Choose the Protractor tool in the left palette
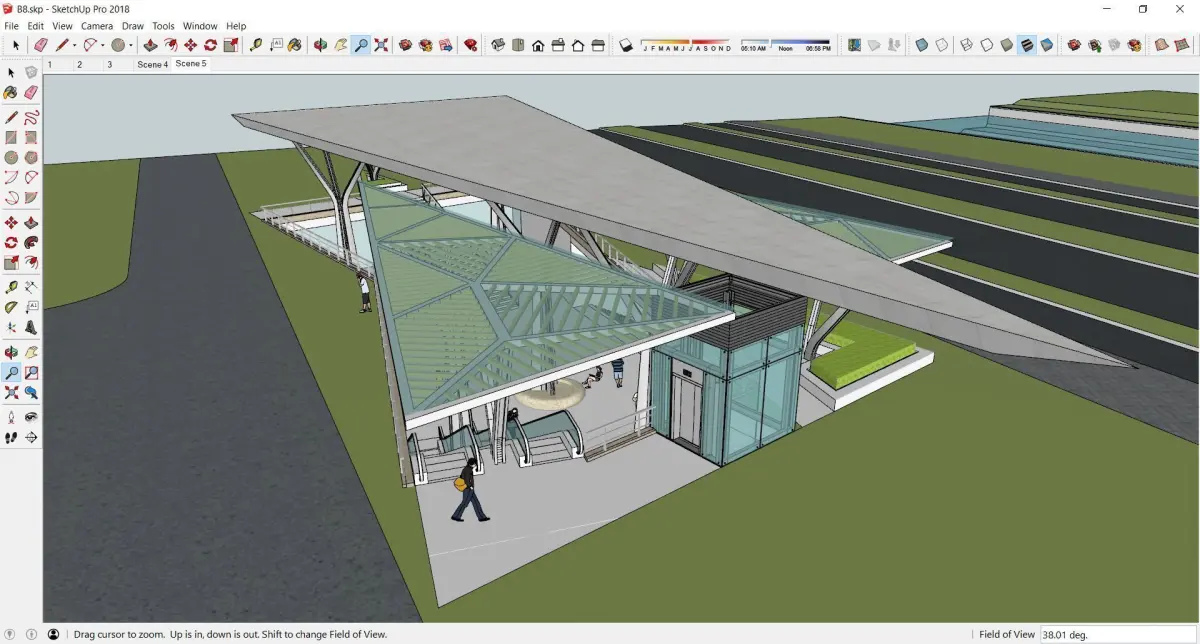This screenshot has width=1200, height=644. 11,307
